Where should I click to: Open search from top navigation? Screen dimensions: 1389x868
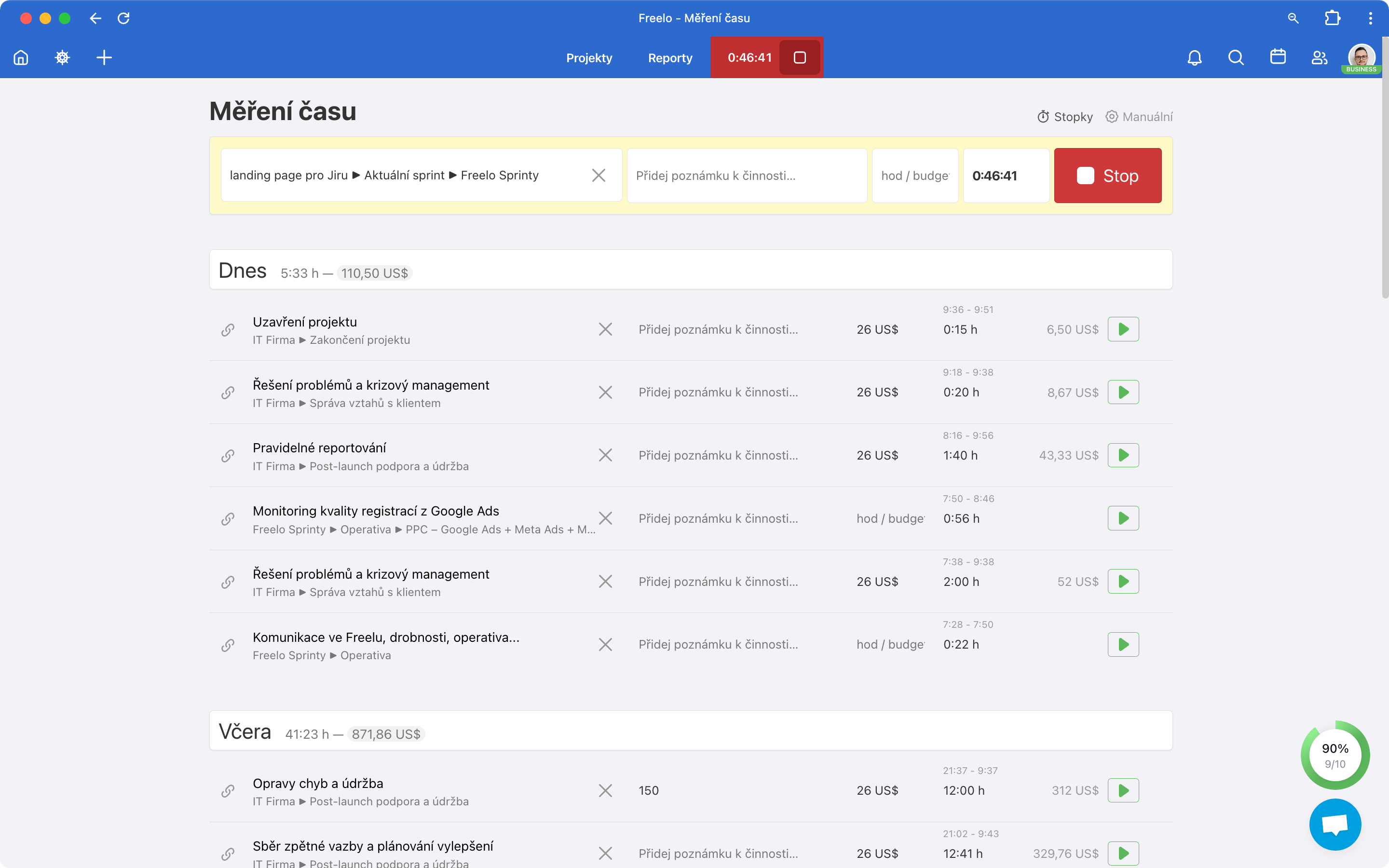click(1236, 57)
